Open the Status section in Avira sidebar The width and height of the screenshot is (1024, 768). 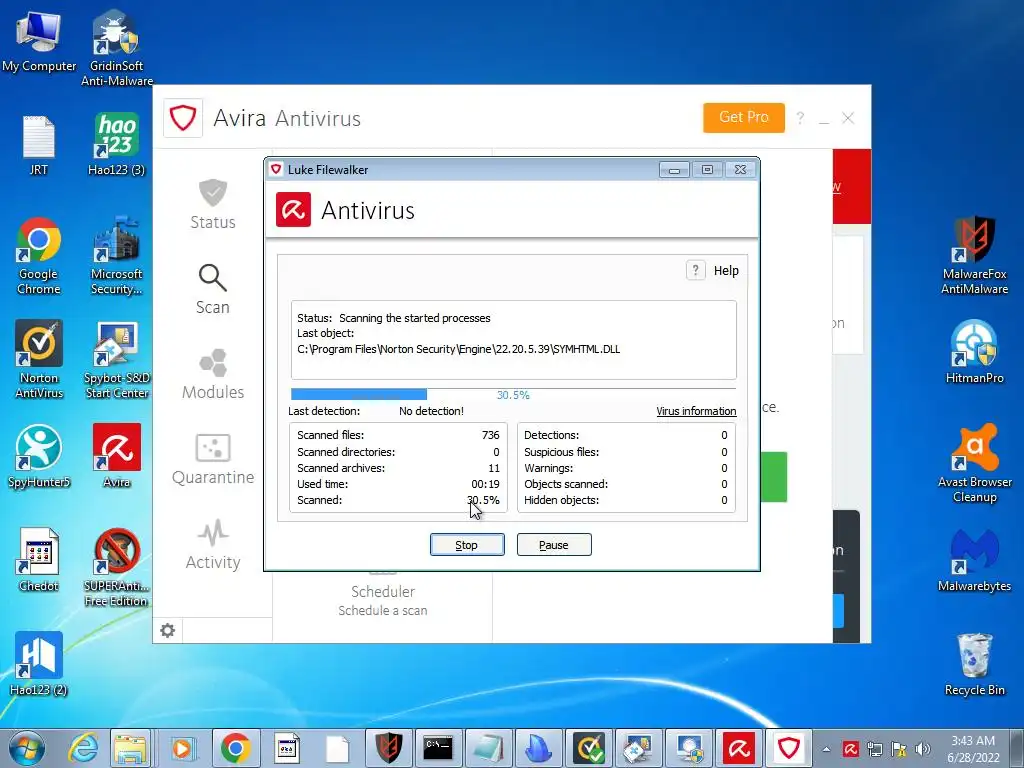[213, 204]
